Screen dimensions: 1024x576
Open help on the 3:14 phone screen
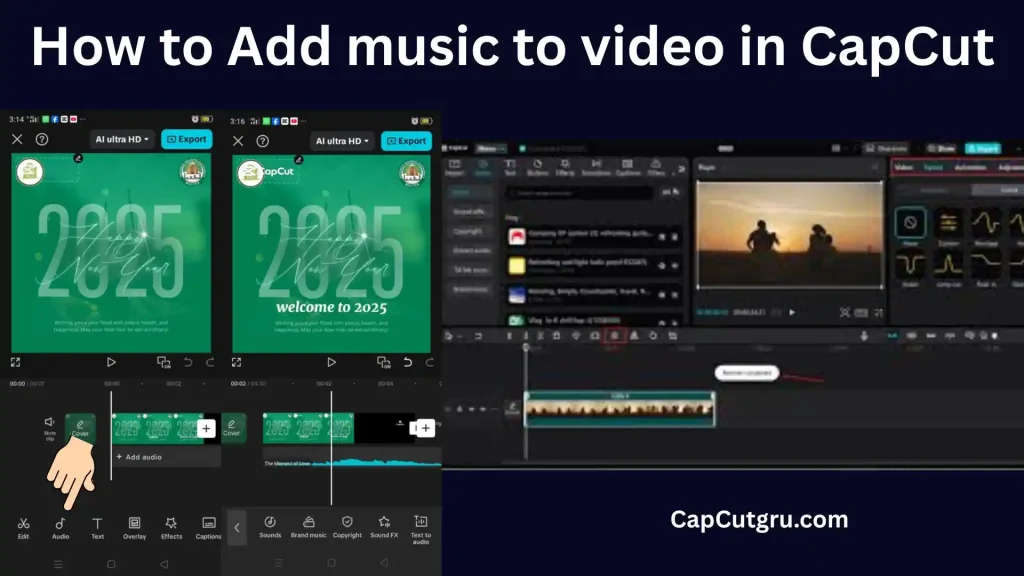[42, 139]
